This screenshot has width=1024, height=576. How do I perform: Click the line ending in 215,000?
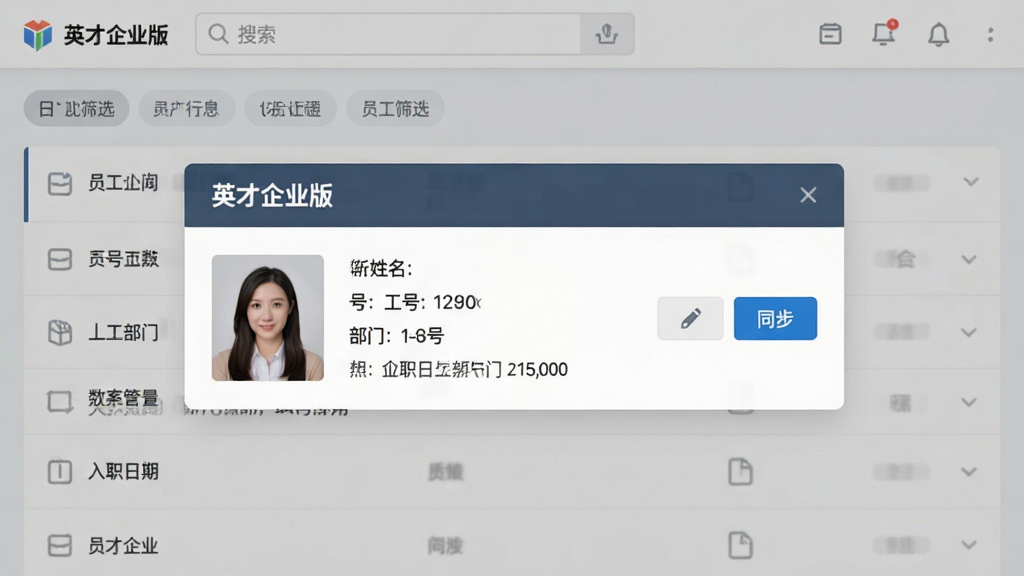tap(458, 370)
